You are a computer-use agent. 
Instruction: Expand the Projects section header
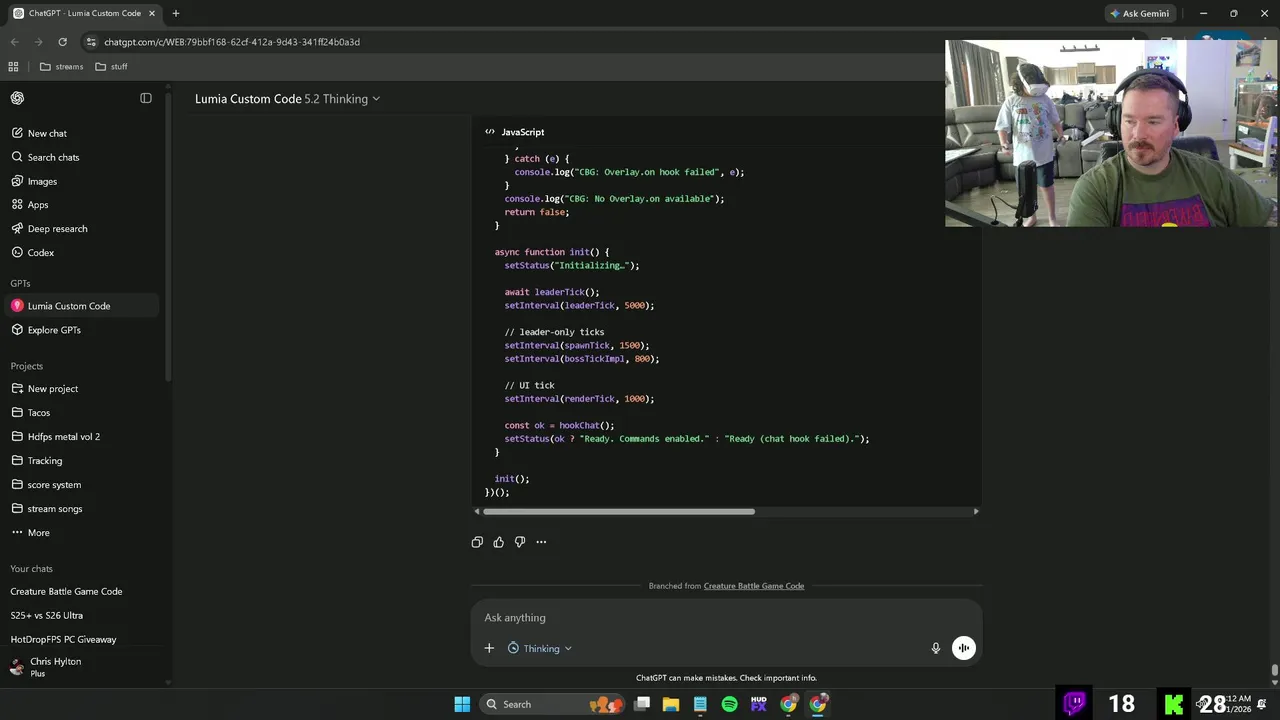[27, 366]
